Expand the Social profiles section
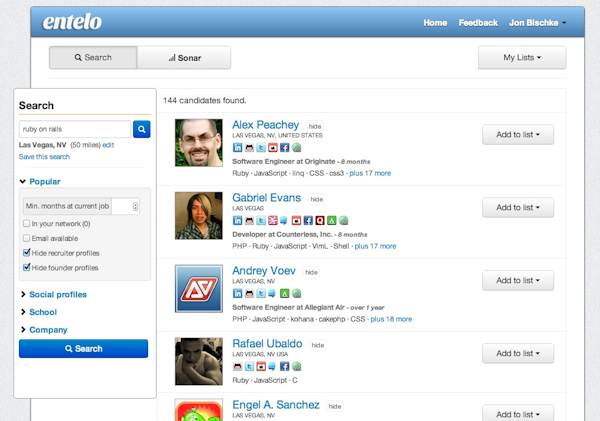Viewport: 600px width, 421px height. pos(54,294)
